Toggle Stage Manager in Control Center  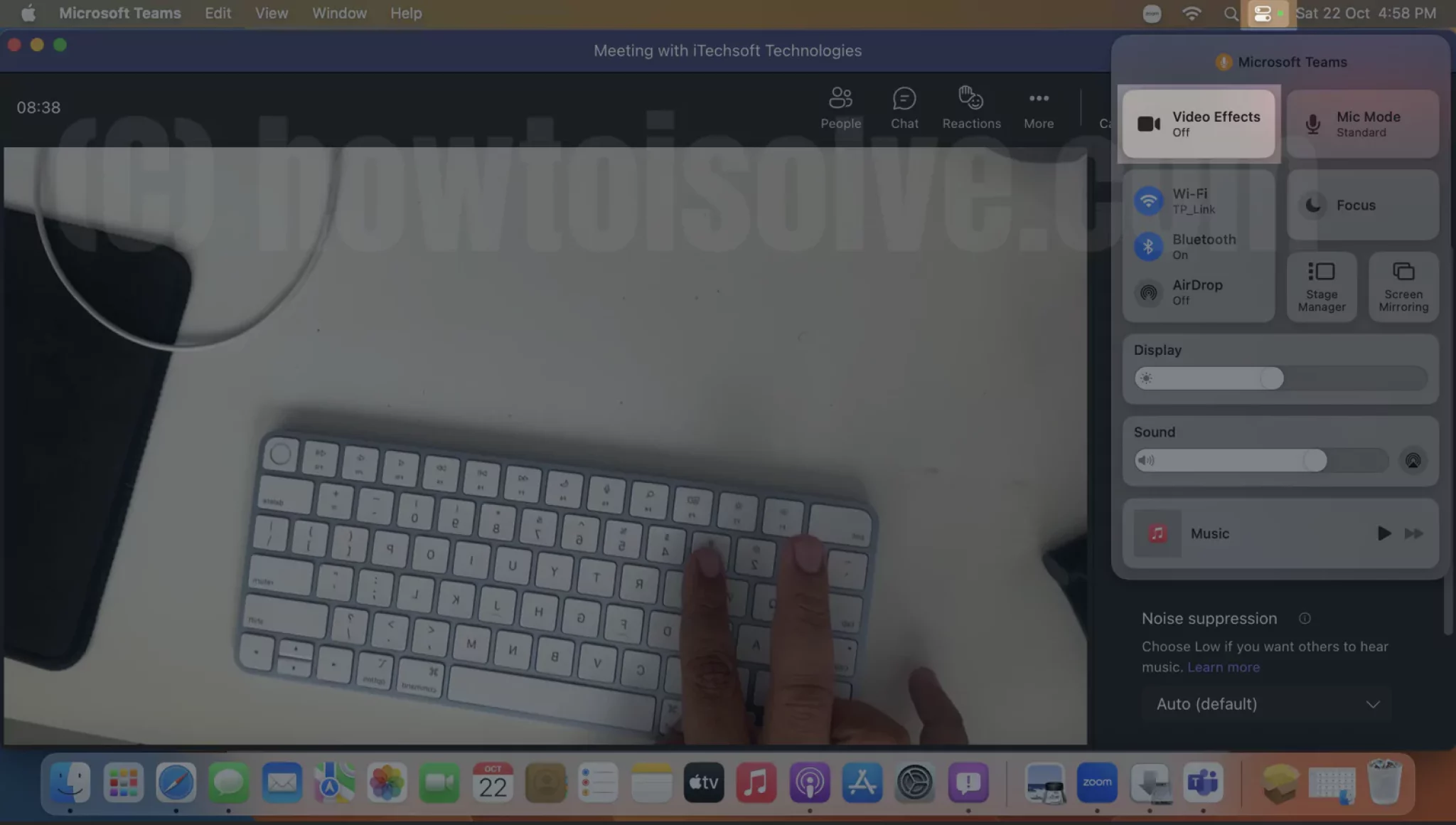[1322, 287]
